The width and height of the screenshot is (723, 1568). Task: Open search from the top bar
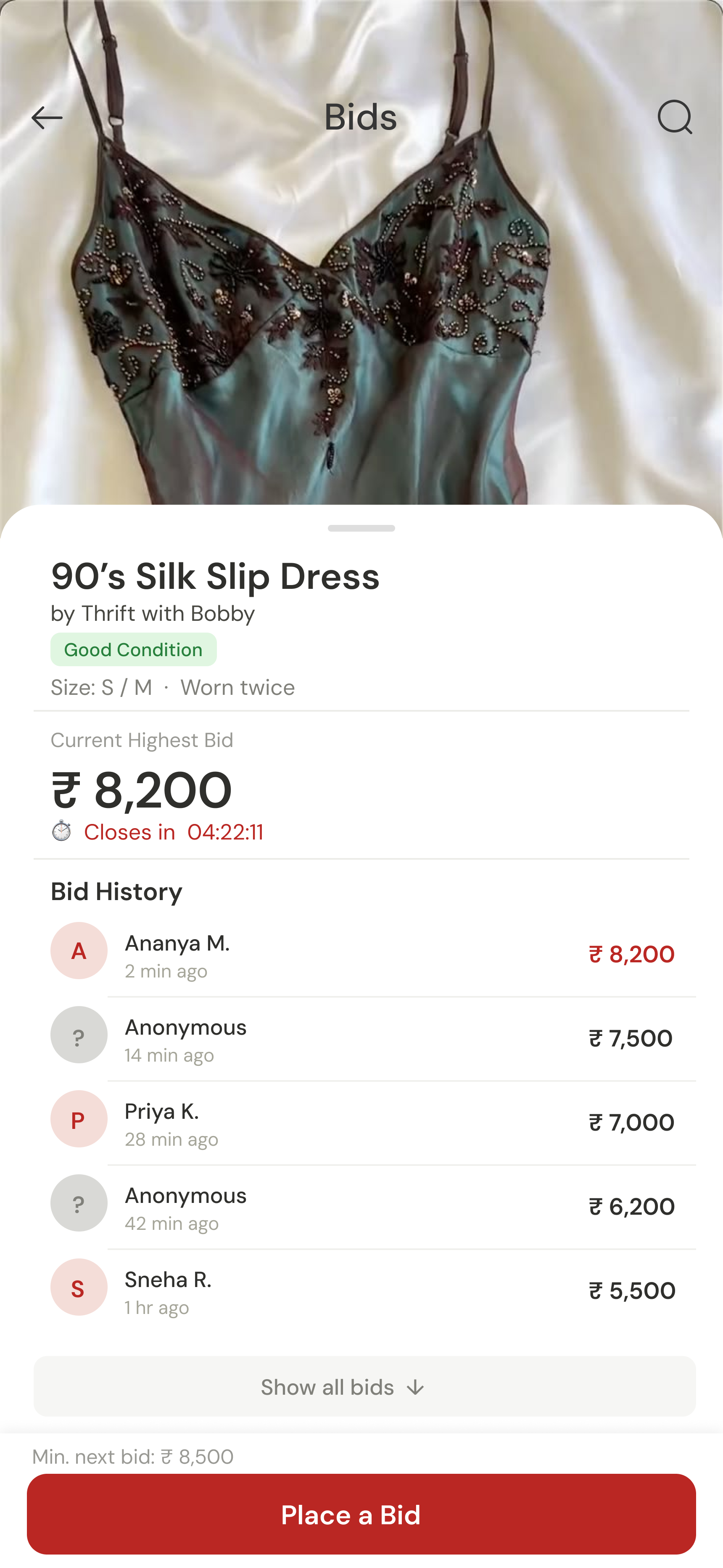(x=676, y=117)
